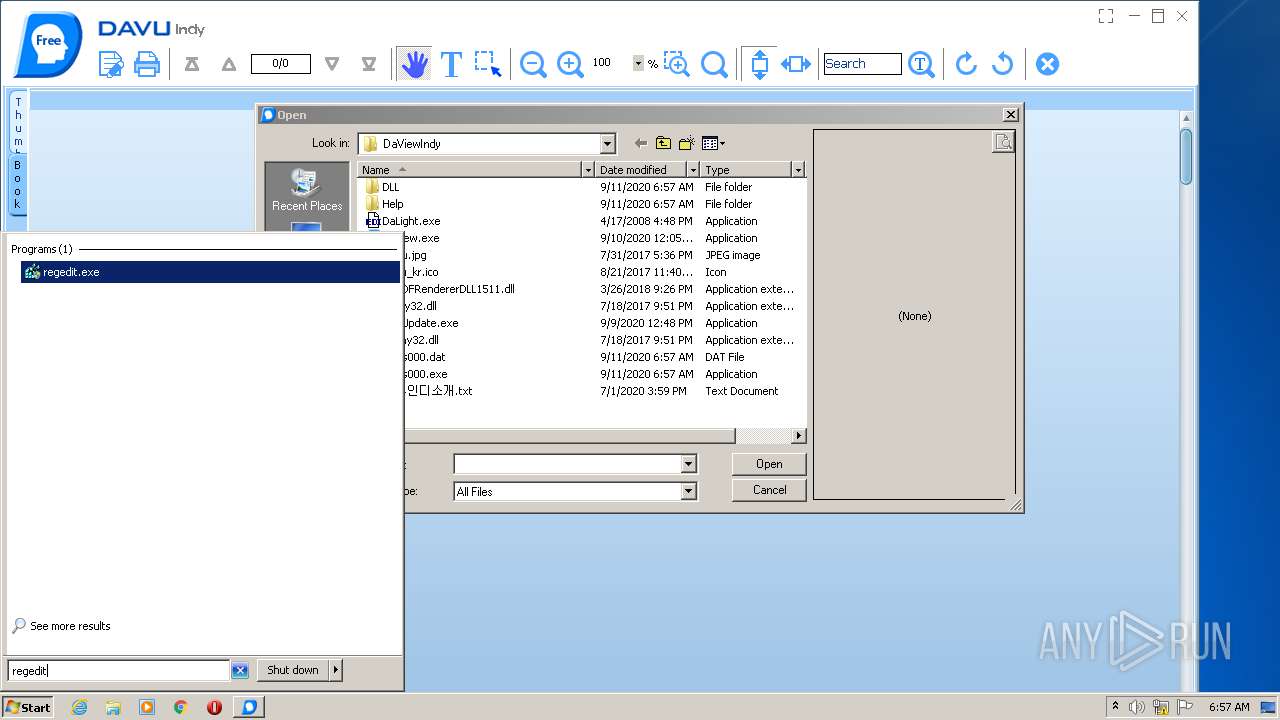Open the File name combo box dropdown
1280x720 pixels.
click(688, 464)
